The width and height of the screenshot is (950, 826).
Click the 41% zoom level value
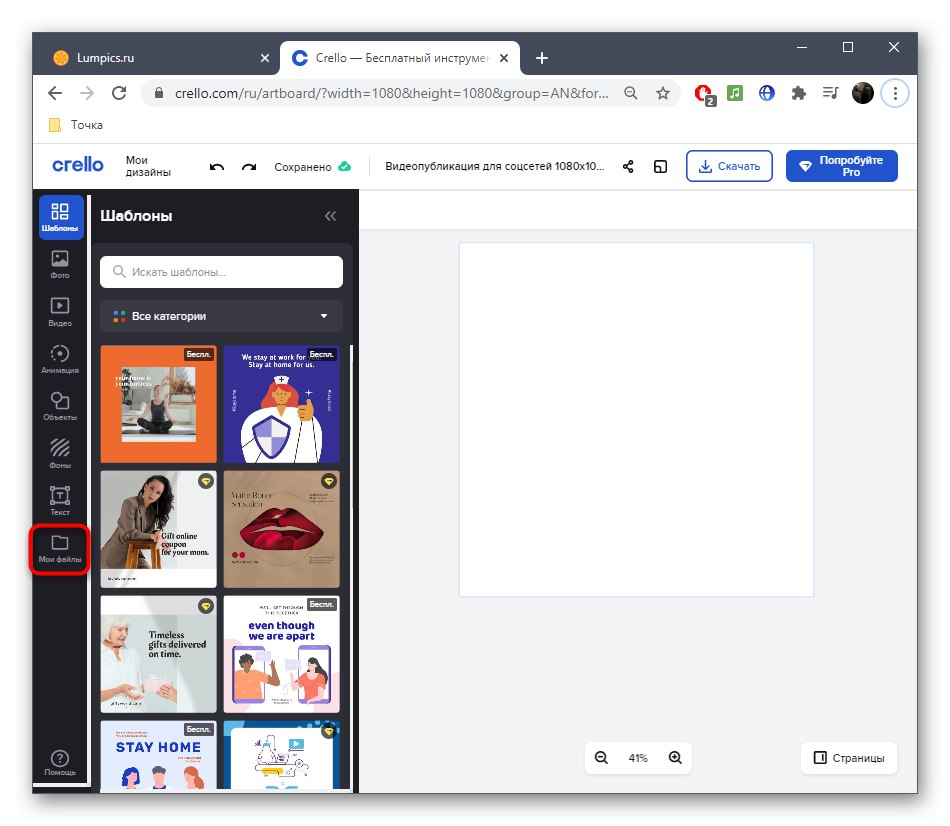638,758
